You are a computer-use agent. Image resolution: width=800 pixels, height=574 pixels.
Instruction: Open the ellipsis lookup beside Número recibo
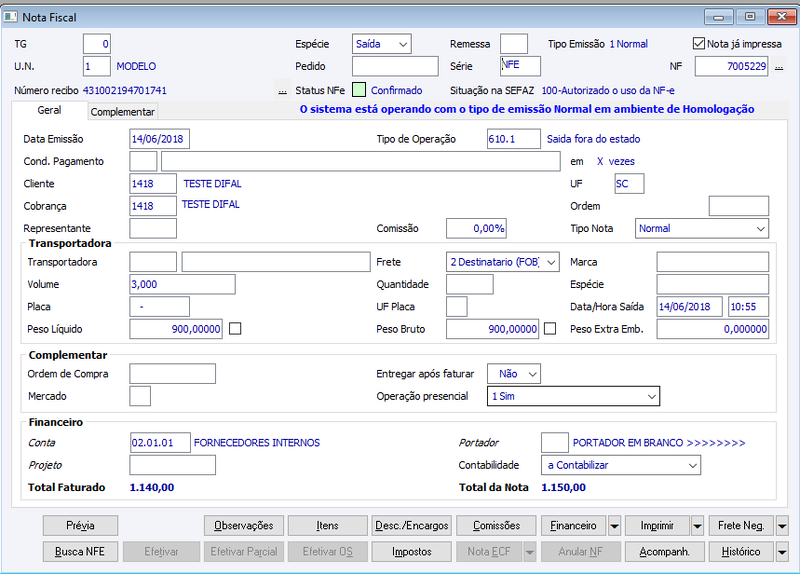[x=282, y=90]
